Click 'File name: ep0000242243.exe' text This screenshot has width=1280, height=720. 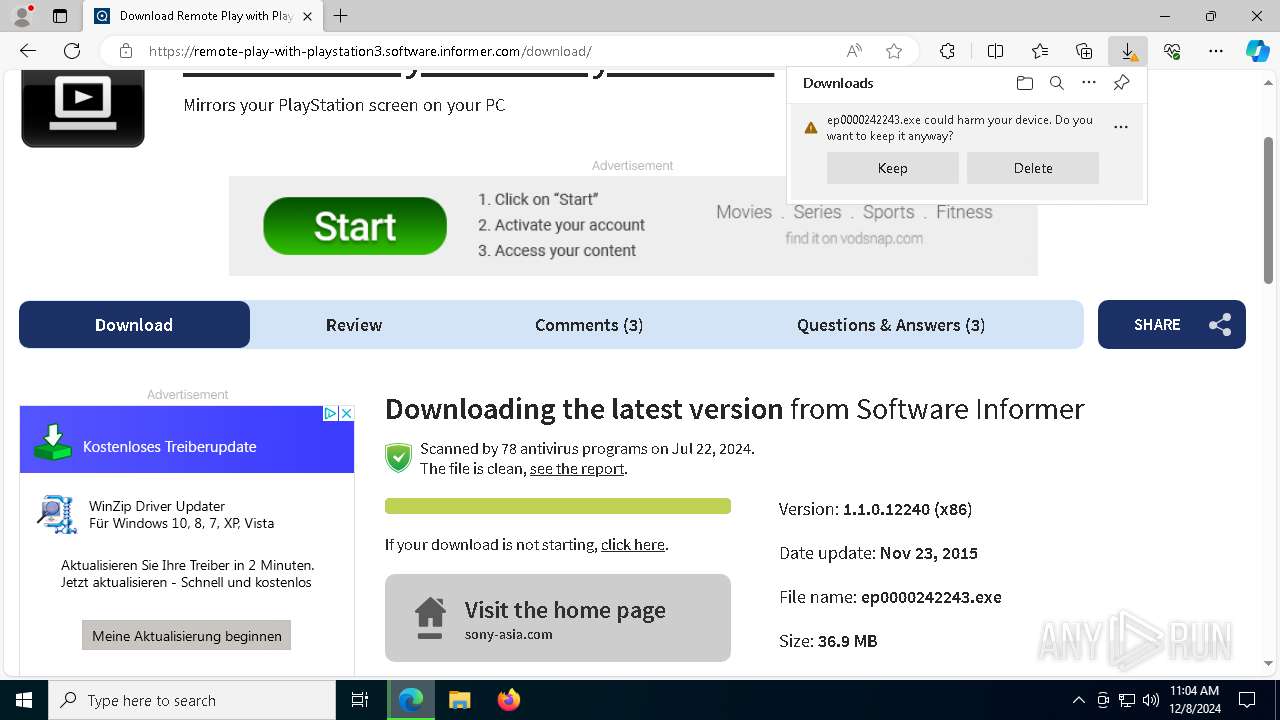(890, 597)
